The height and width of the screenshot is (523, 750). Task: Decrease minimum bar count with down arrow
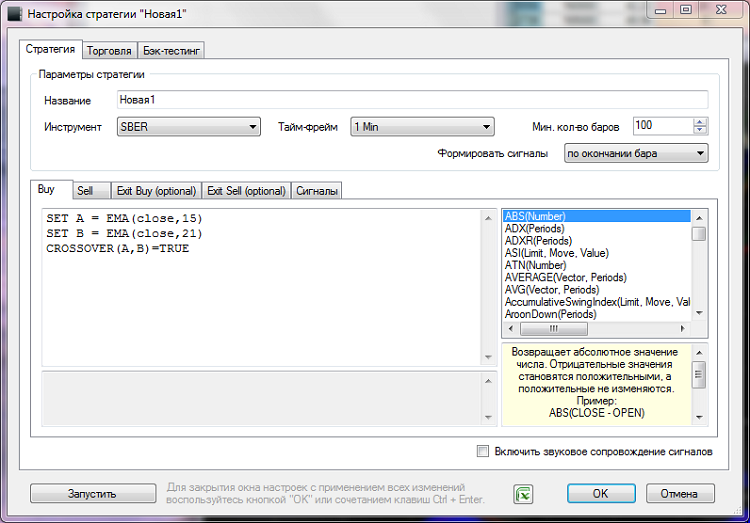pyautogui.click(x=700, y=131)
